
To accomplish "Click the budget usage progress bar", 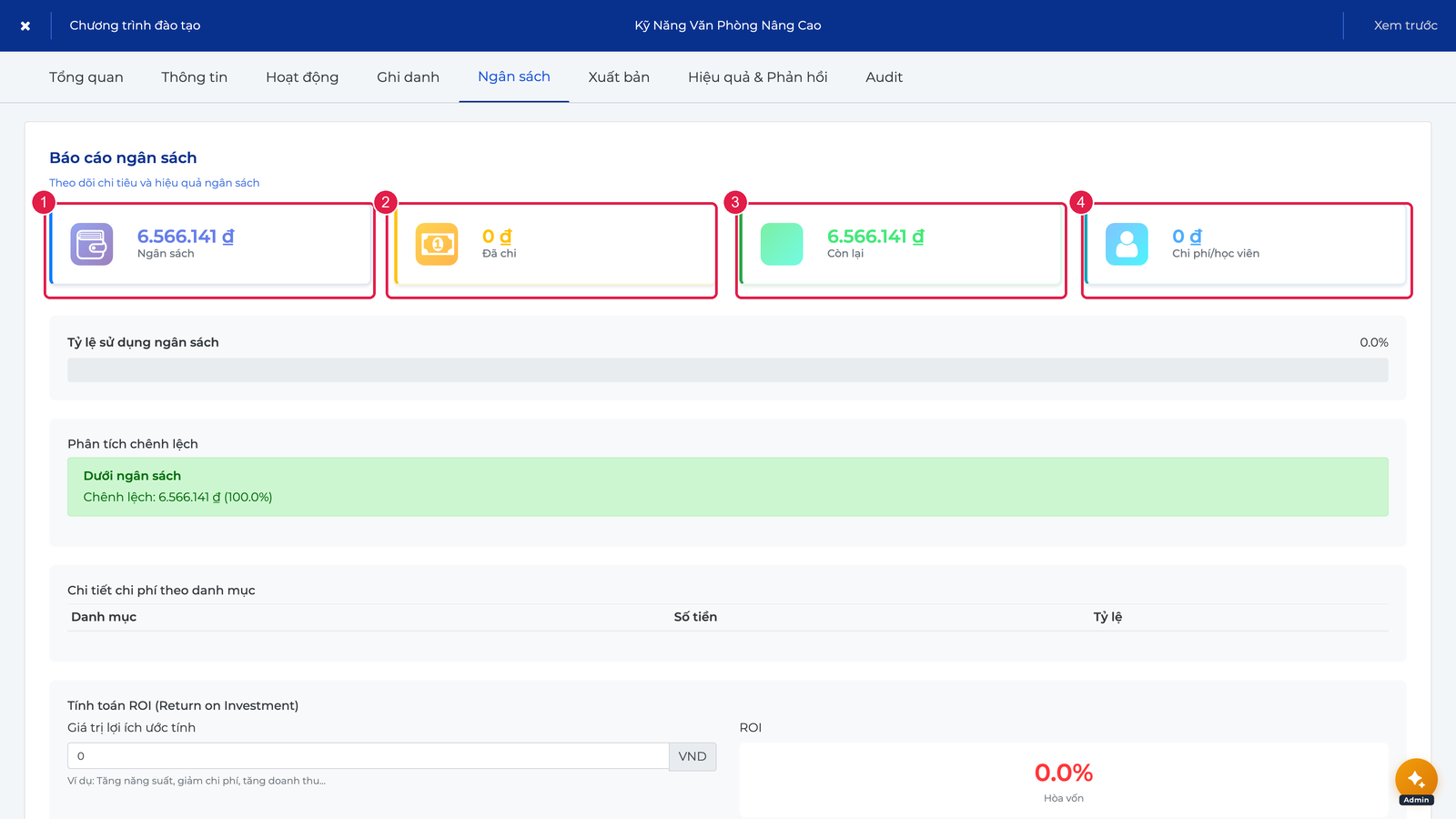I will tap(728, 369).
